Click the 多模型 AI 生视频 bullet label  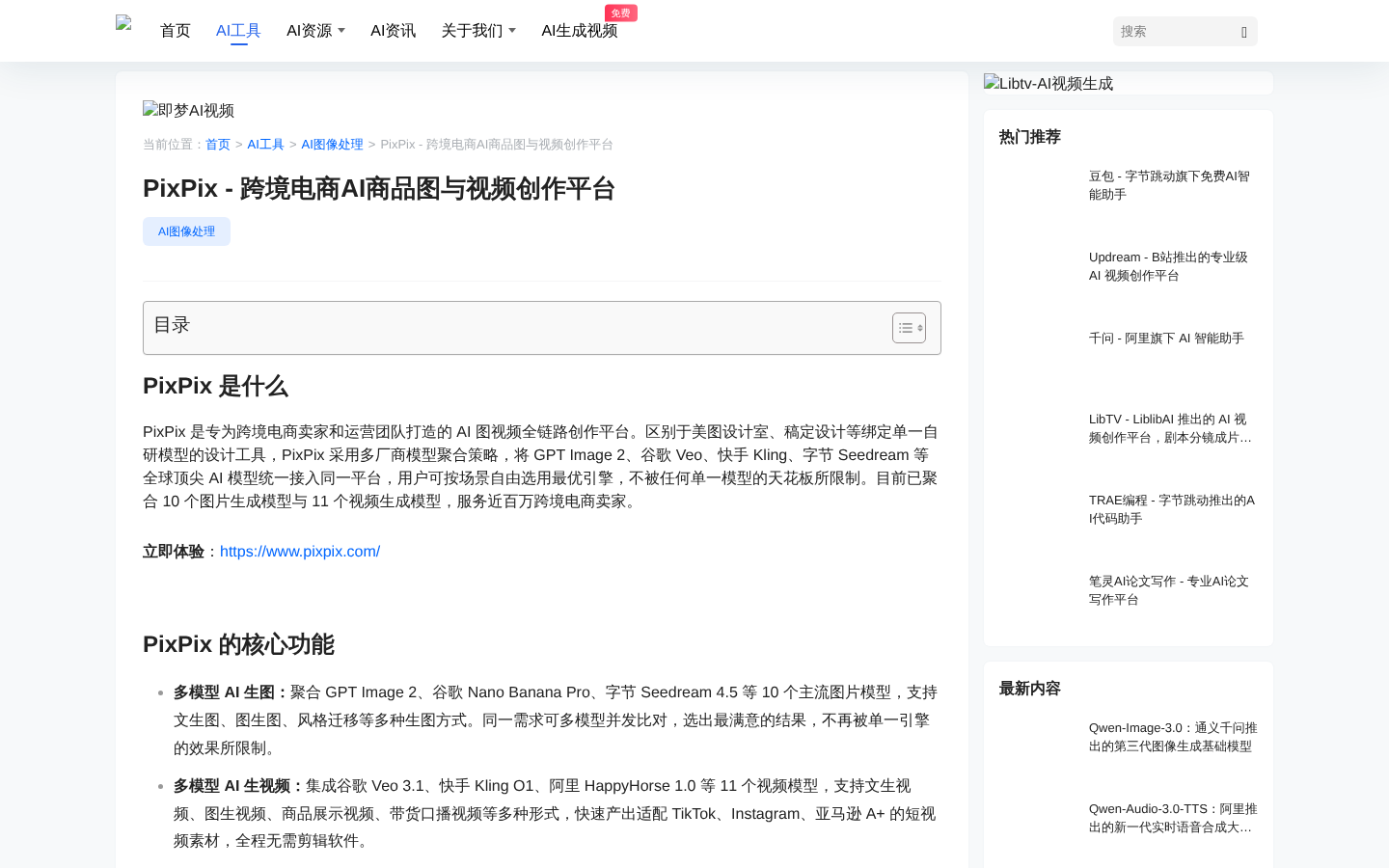click(x=239, y=786)
